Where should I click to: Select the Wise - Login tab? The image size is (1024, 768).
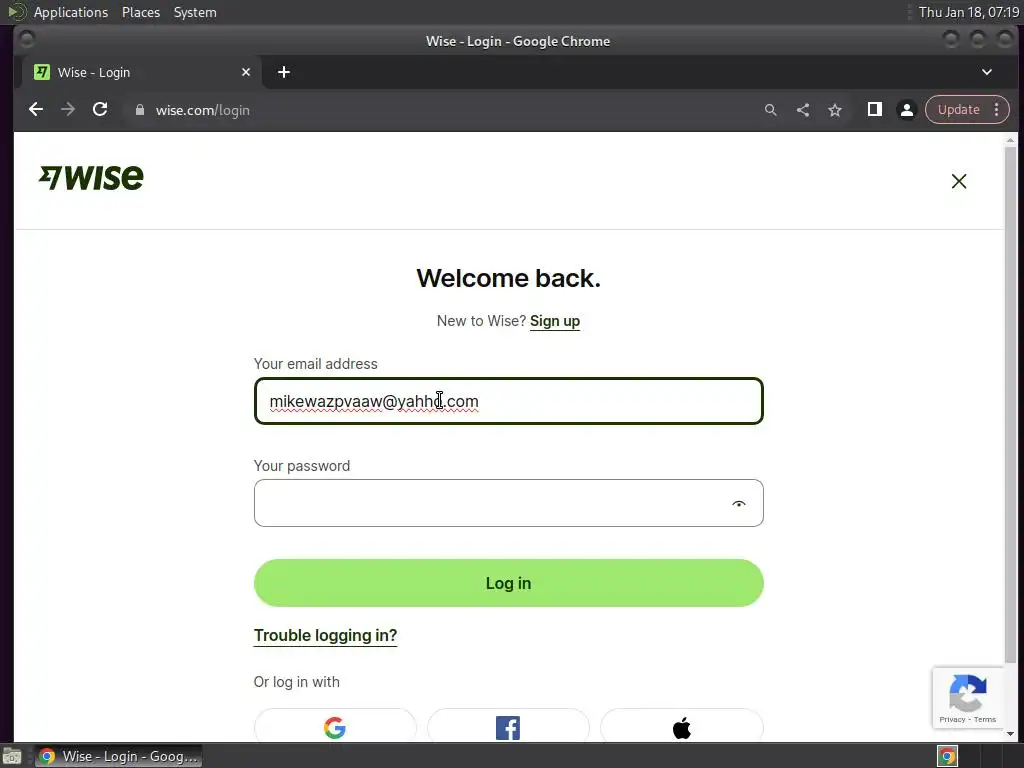click(140, 72)
